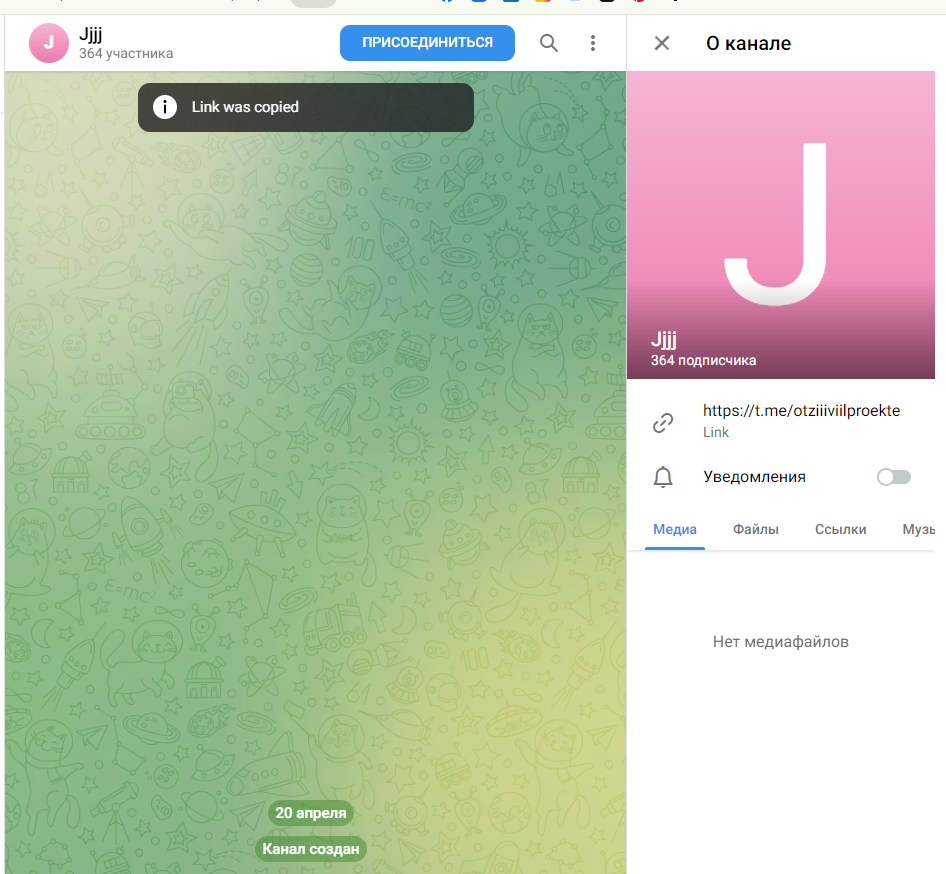The height and width of the screenshot is (874, 946).
Task: Click the info icon in the toast
Action: [x=165, y=107]
